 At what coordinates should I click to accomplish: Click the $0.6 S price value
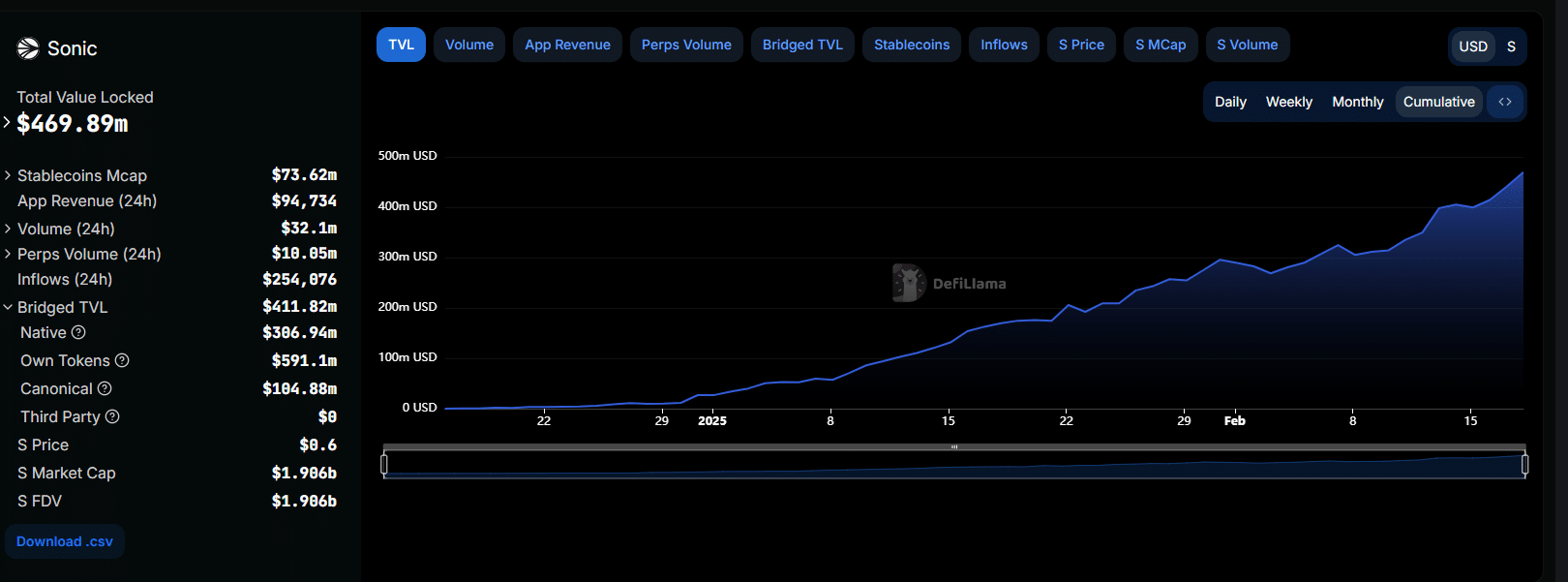tap(318, 444)
